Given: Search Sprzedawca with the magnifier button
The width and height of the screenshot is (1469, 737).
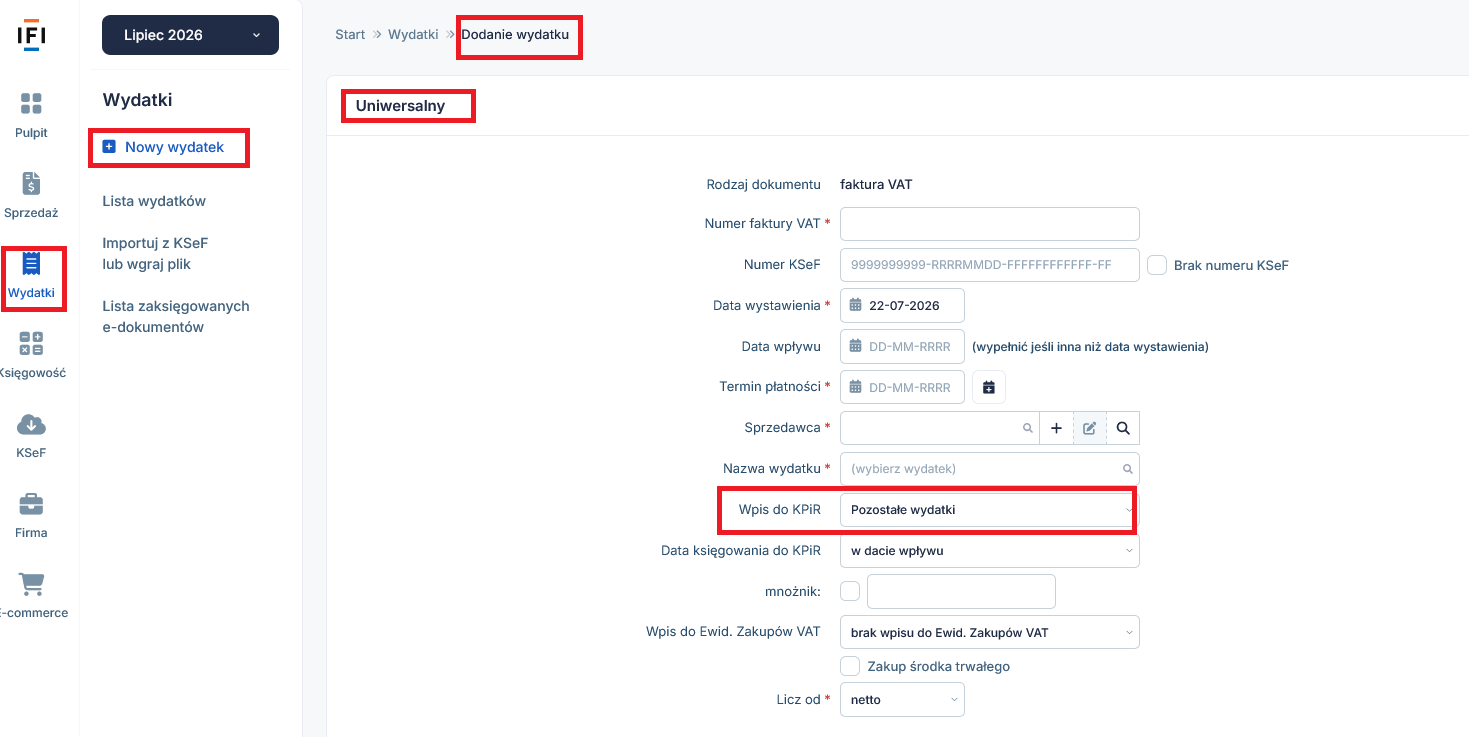Looking at the screenshot, I should click(1123, 428).
